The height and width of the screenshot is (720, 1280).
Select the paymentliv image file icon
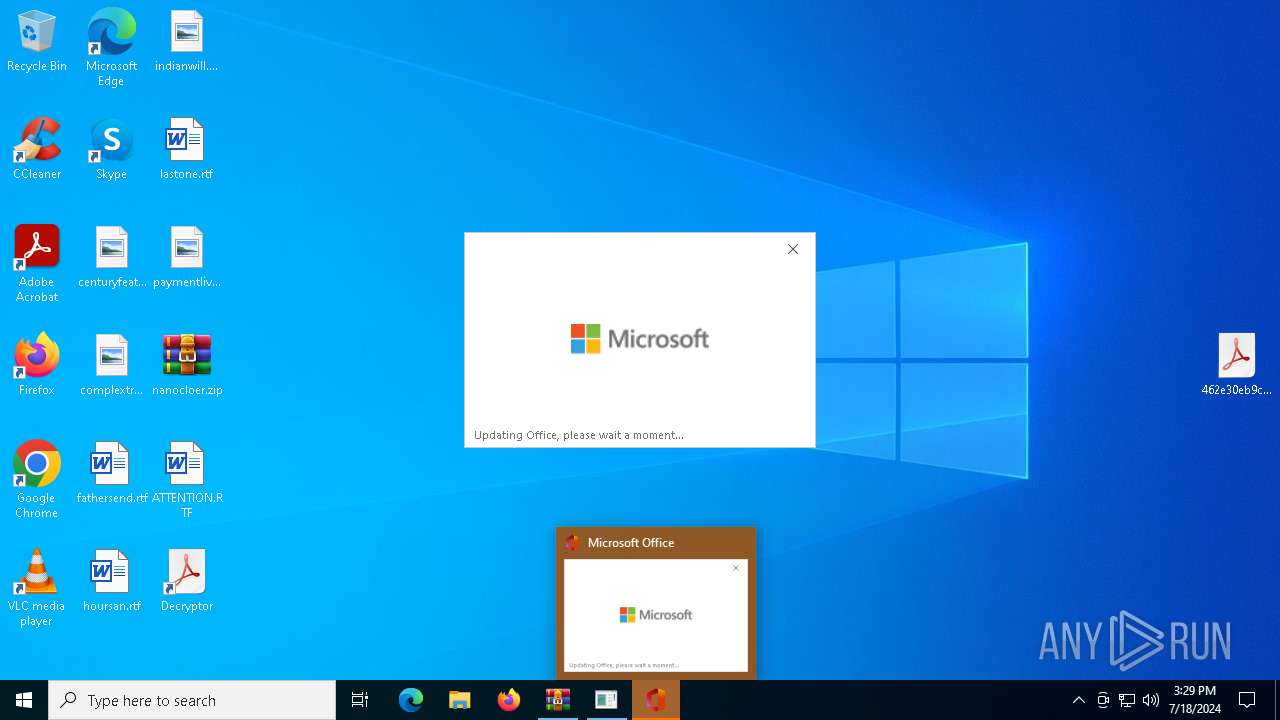[186, 258]
